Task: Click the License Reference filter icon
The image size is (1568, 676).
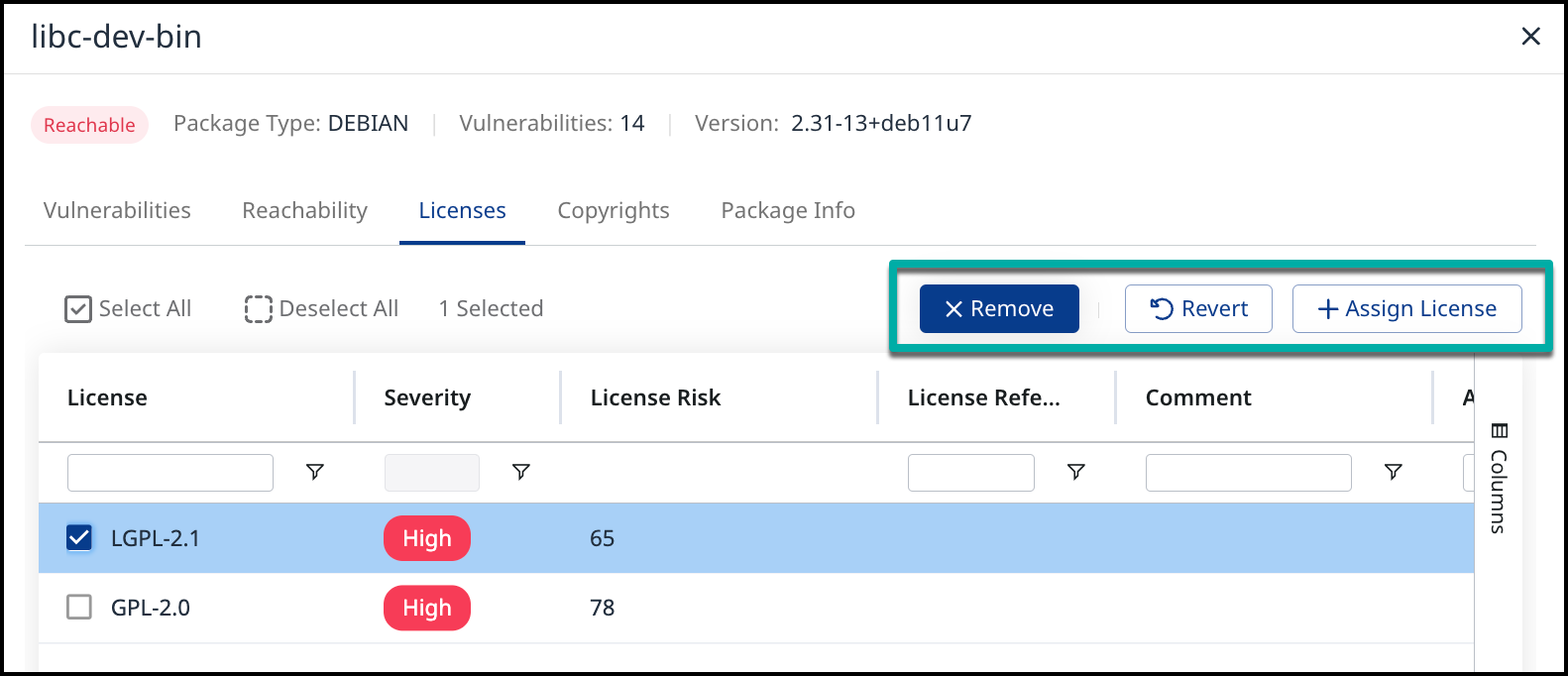Action: pyautogui.click(x=1075, y=472)
